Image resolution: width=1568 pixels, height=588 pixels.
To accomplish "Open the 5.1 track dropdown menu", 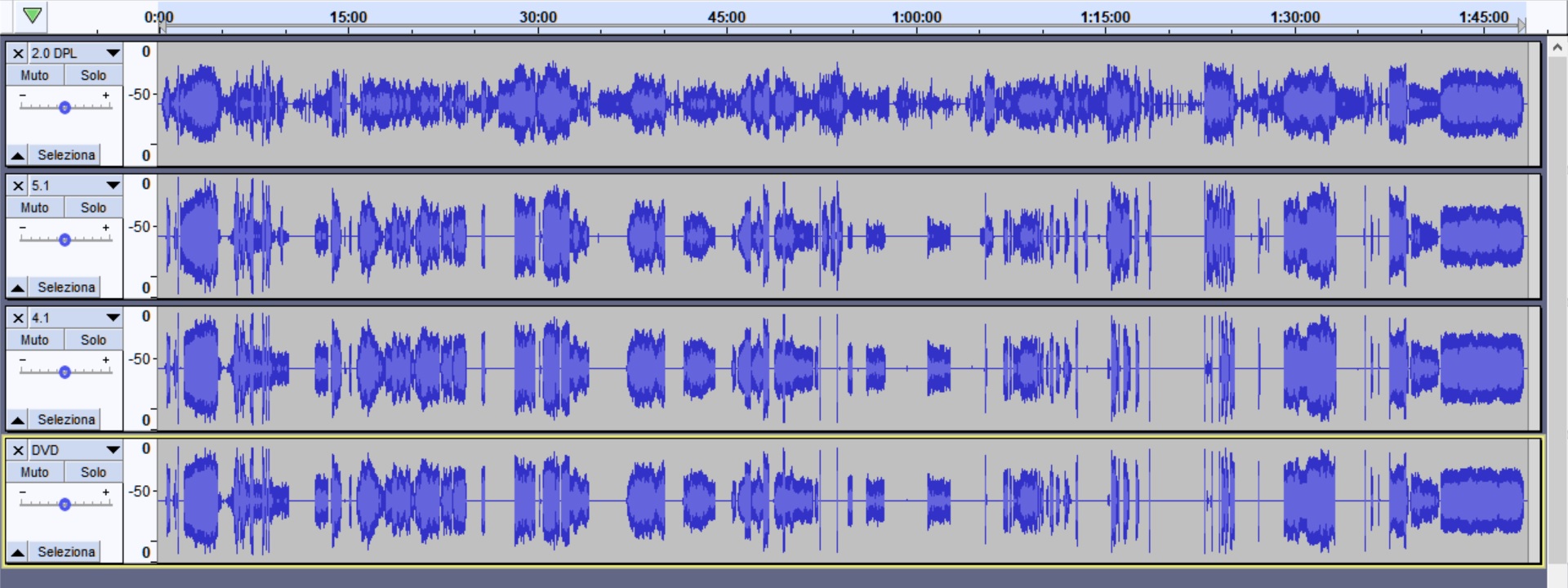I will point(113,185).
